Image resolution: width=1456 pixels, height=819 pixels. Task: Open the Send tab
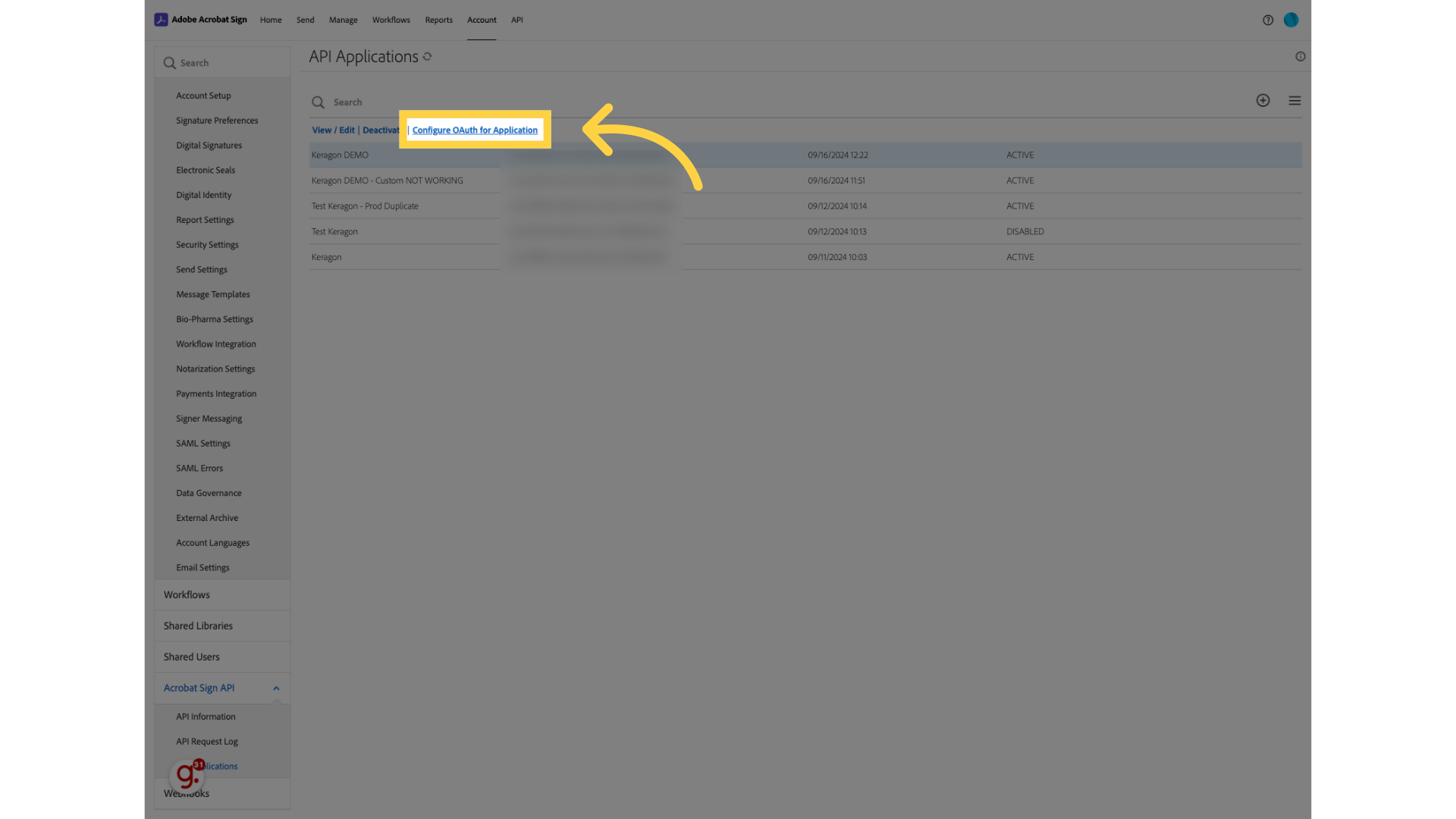point(306,20)
